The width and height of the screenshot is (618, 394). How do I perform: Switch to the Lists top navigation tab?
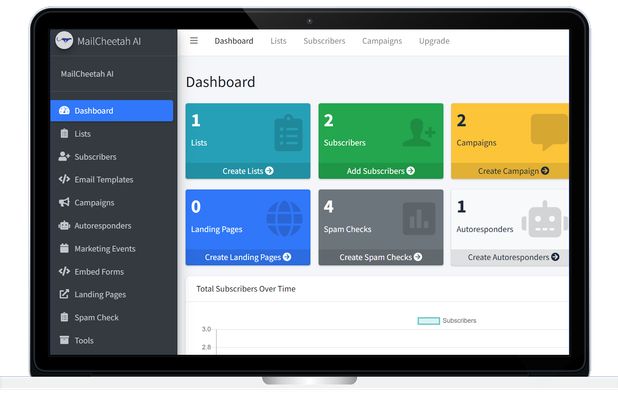click(x=278, y=41)
